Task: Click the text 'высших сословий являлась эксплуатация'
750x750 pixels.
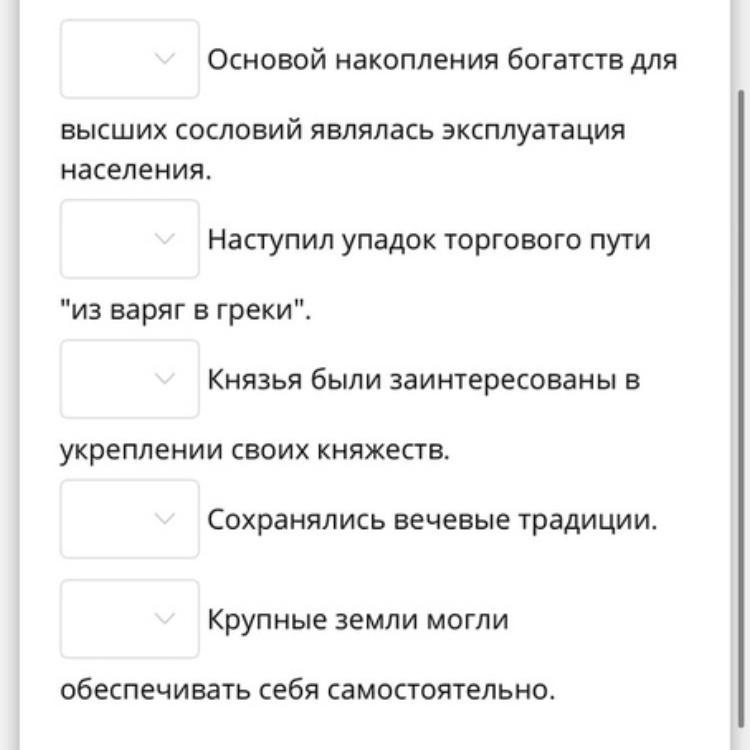Action: 342,131
